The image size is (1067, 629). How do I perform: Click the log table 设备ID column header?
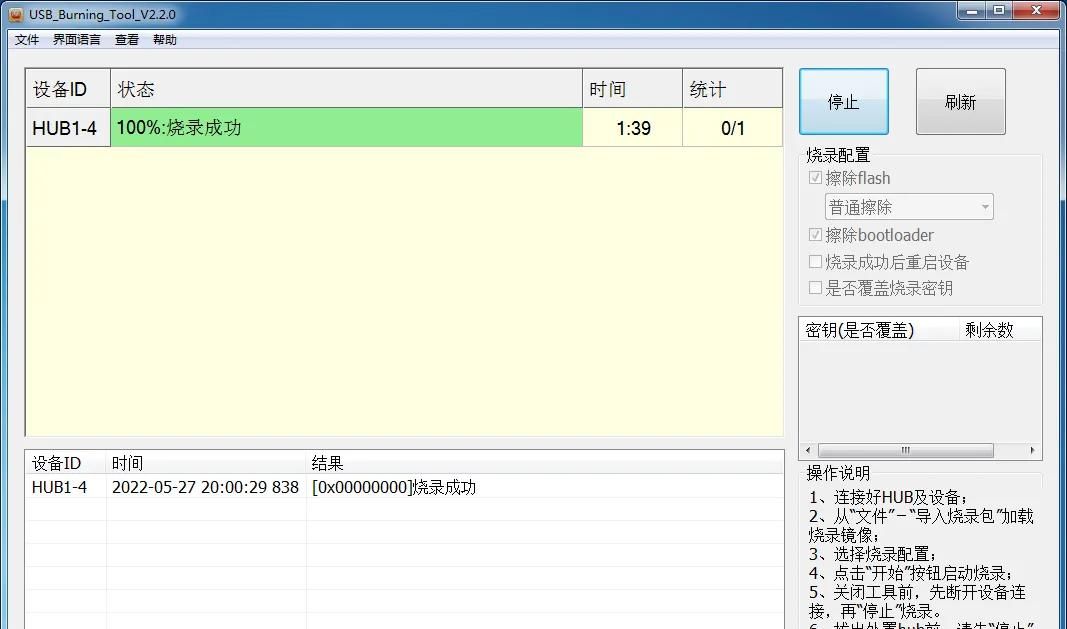(66, 464)
